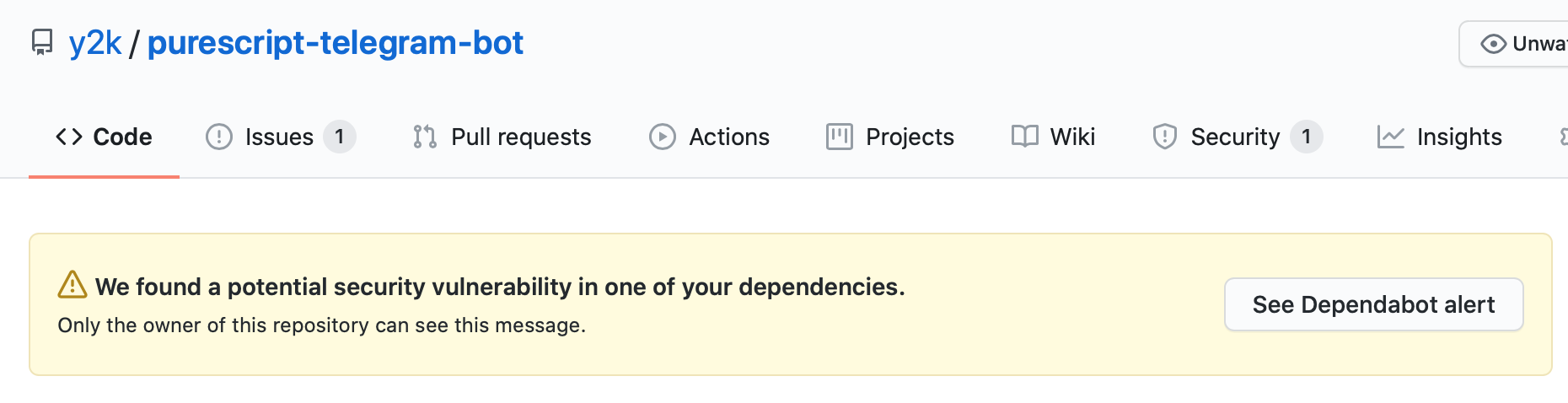1568x403 pixels.
Task: Click the Issues circle-exclamation icon
Action: (219, 137)
